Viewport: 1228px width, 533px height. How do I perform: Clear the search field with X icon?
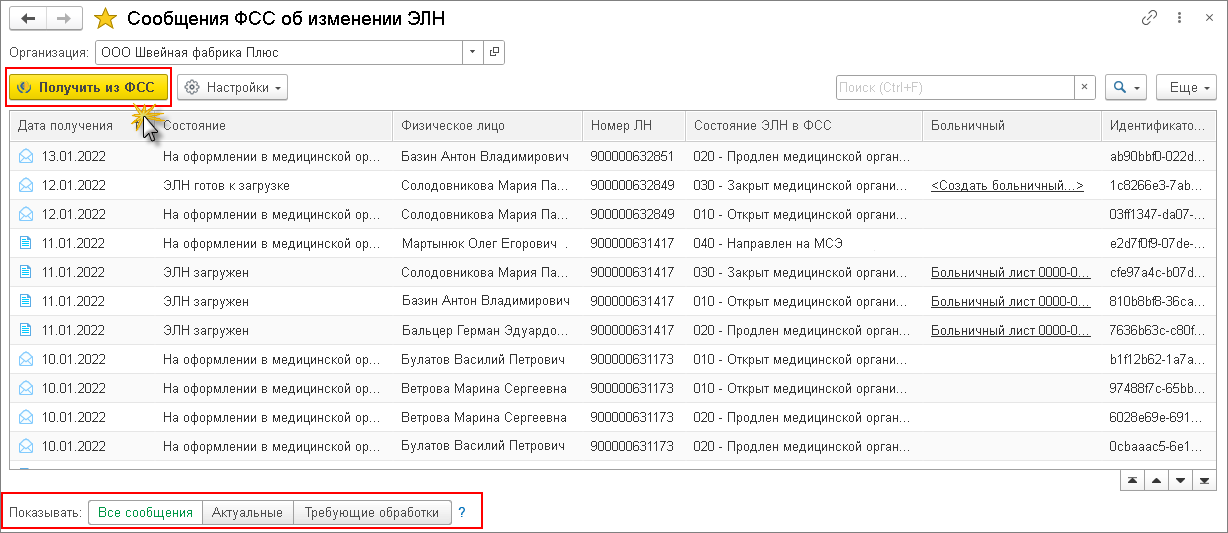[1084, 88]
